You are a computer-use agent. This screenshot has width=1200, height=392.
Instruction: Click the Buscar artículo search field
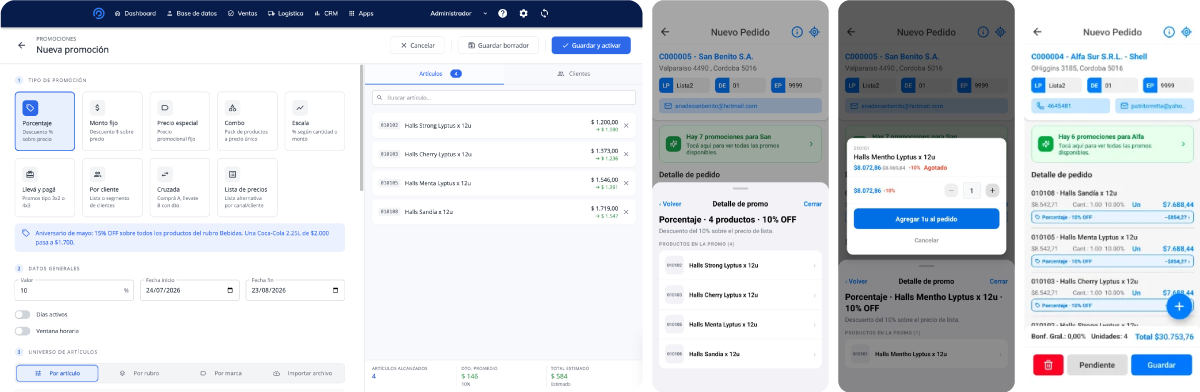pos(503,98)
